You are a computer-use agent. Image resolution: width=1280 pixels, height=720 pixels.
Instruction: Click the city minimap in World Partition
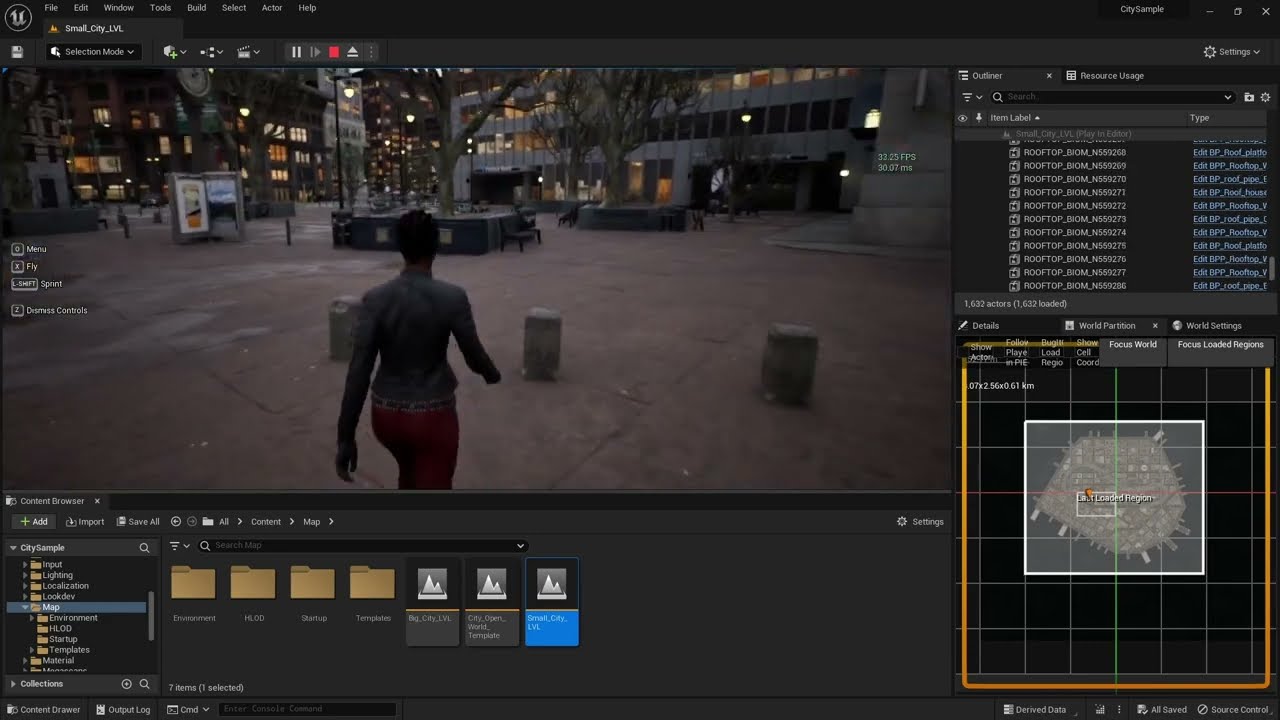[1114, 497]
